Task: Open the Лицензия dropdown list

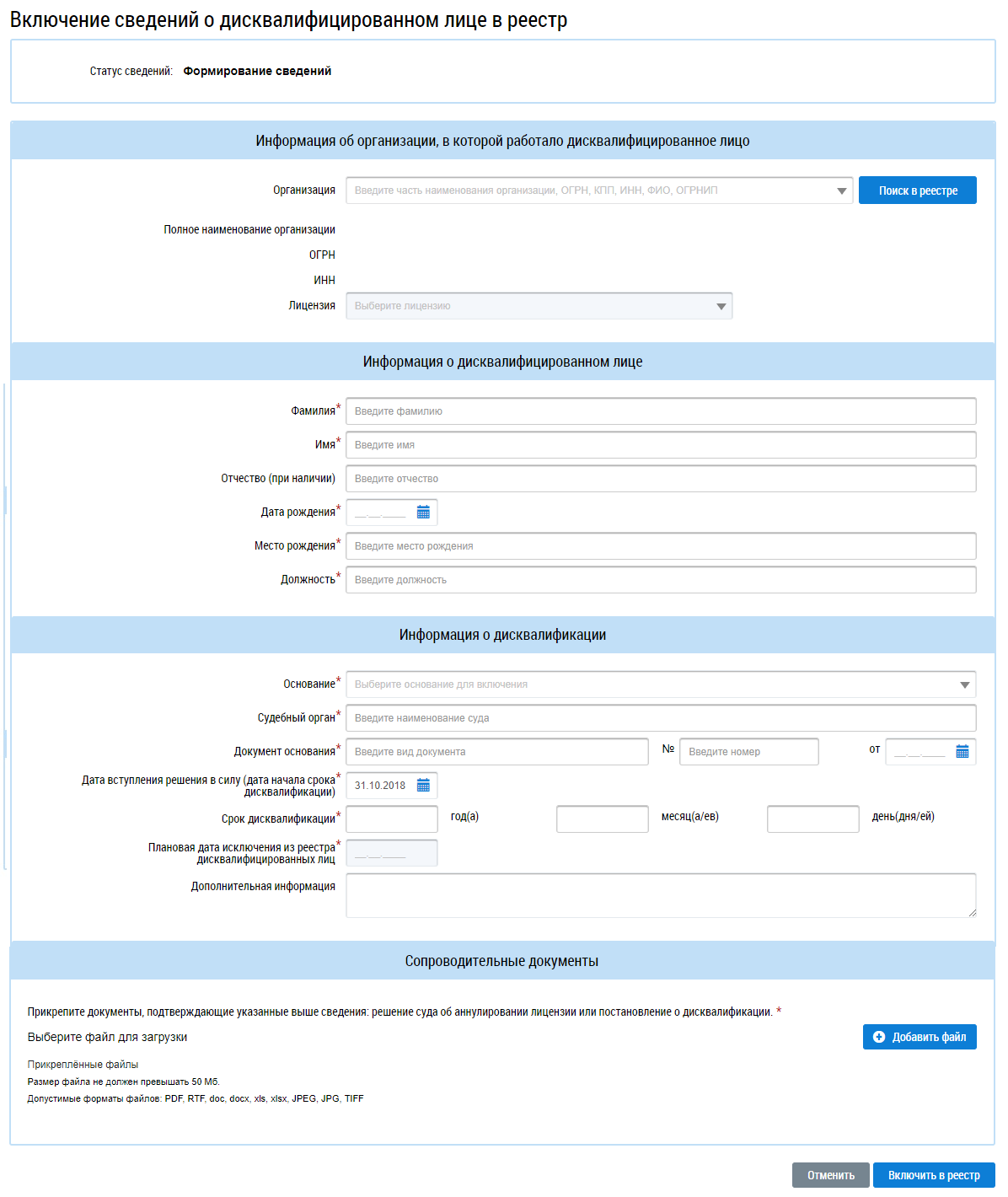Action: 721,306
